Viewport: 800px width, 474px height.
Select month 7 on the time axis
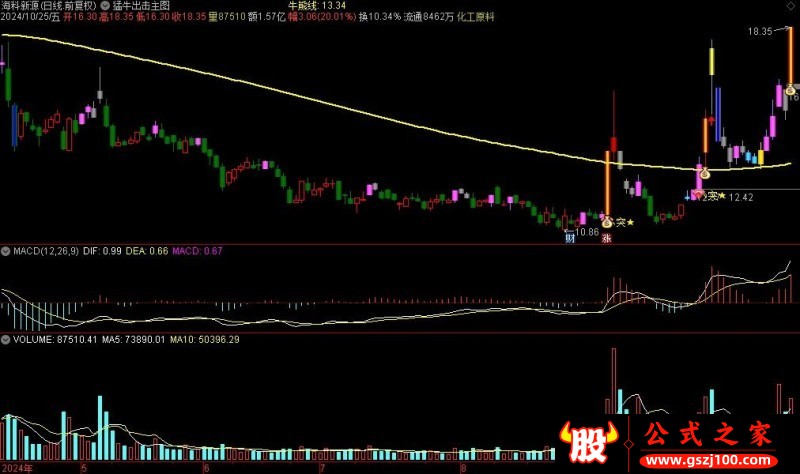coord(322,468)
